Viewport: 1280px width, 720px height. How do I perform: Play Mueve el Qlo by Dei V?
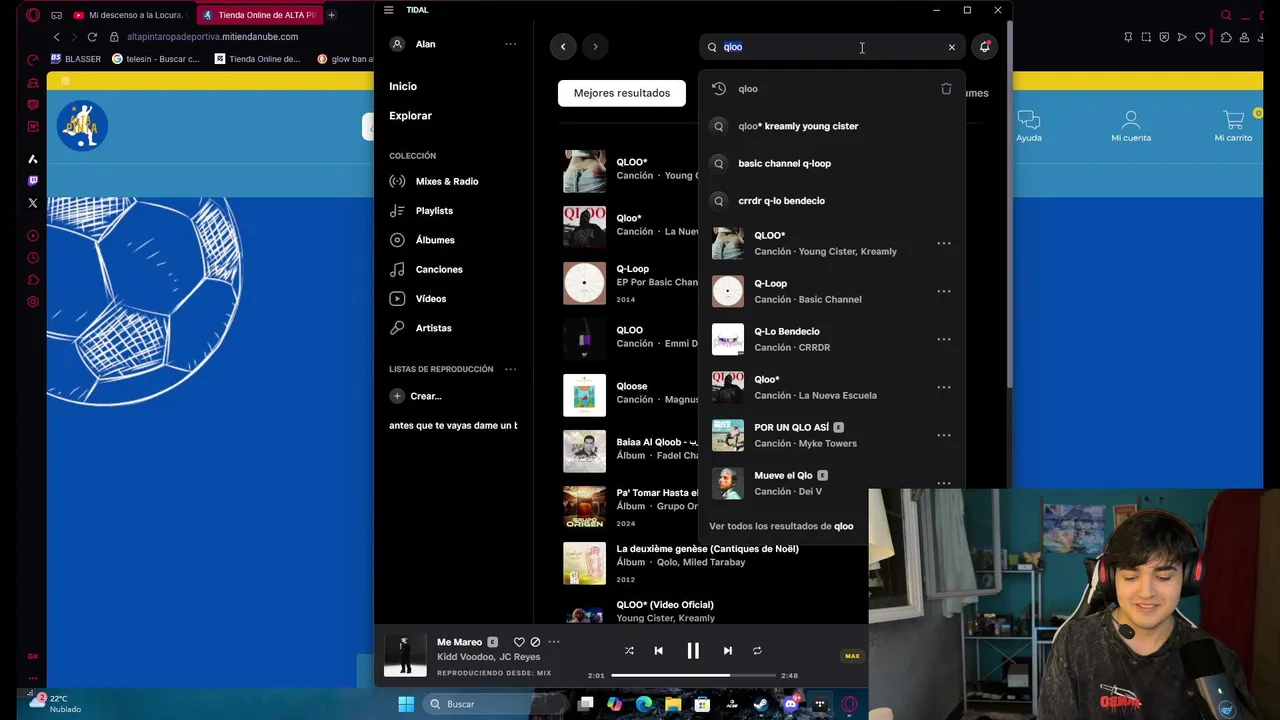coord(728,483)
